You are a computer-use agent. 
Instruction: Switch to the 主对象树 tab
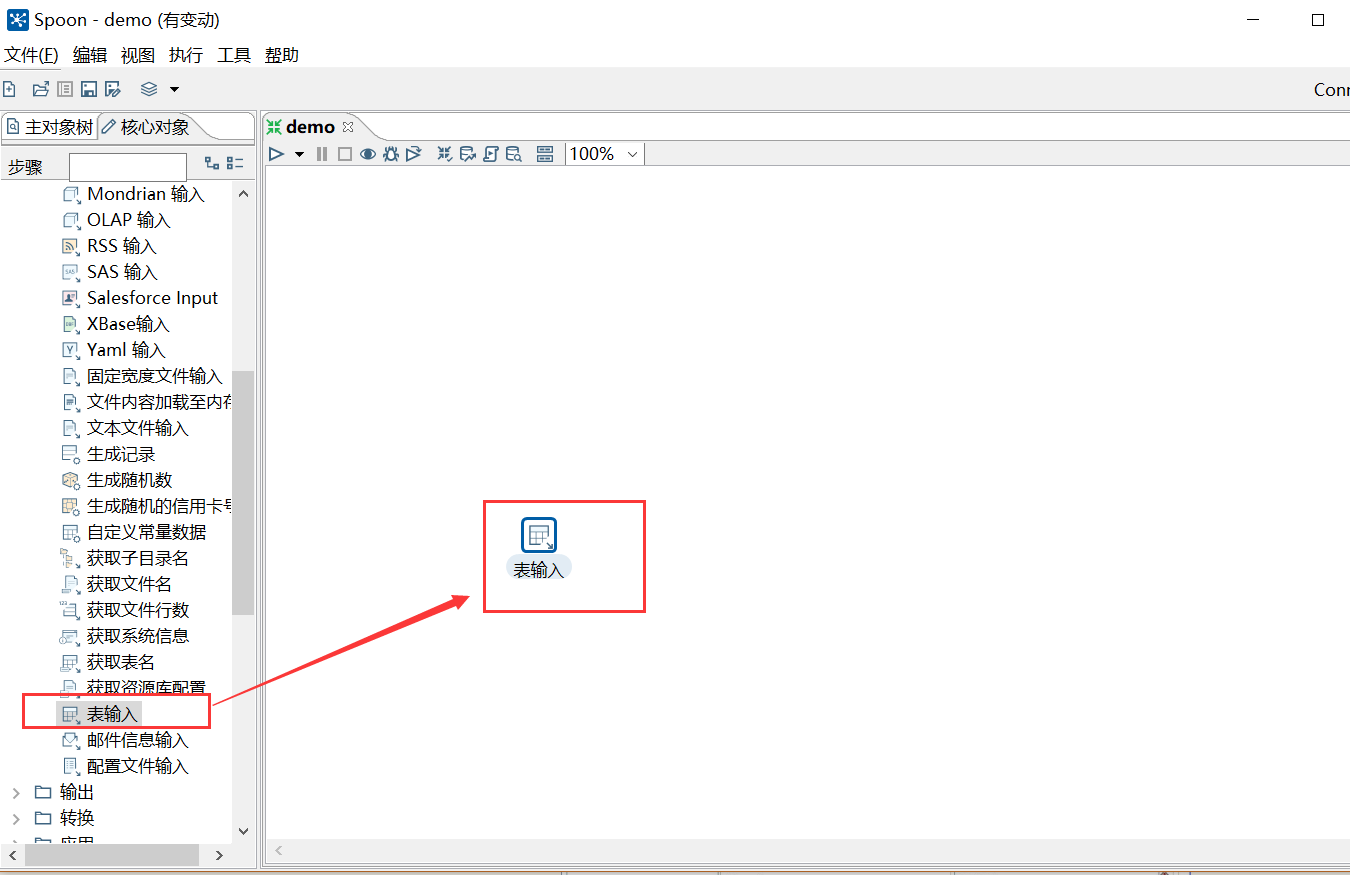tap(50, 127)
